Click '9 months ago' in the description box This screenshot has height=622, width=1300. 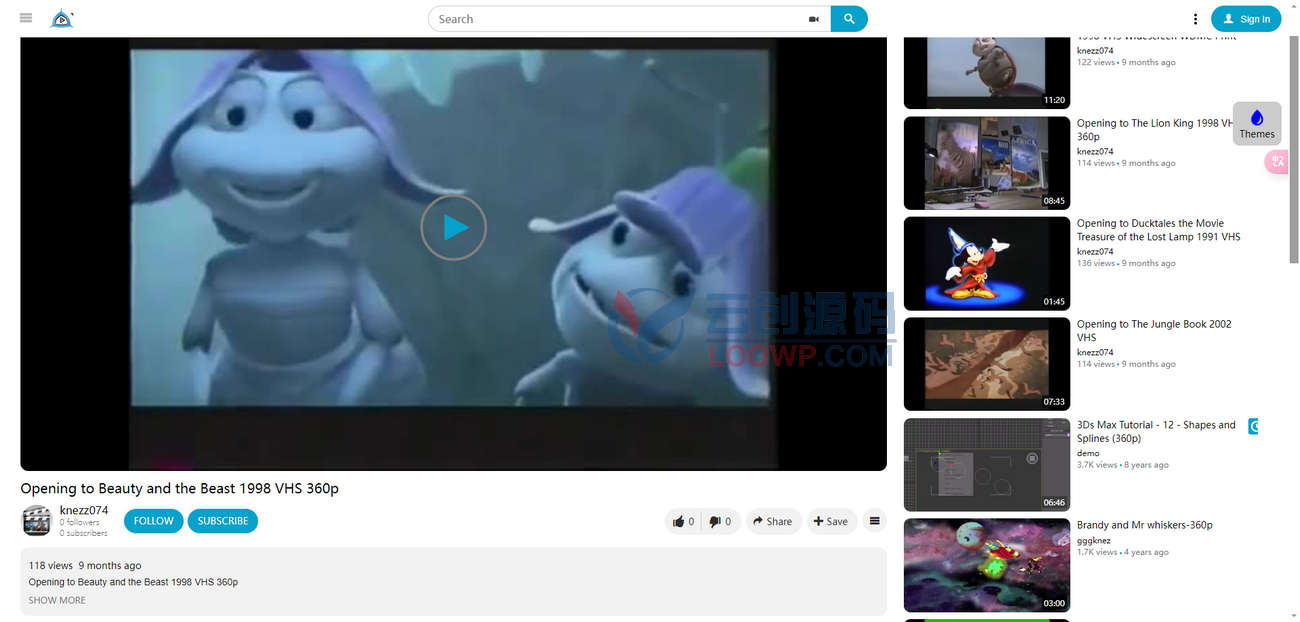click(x=110, y=565)
